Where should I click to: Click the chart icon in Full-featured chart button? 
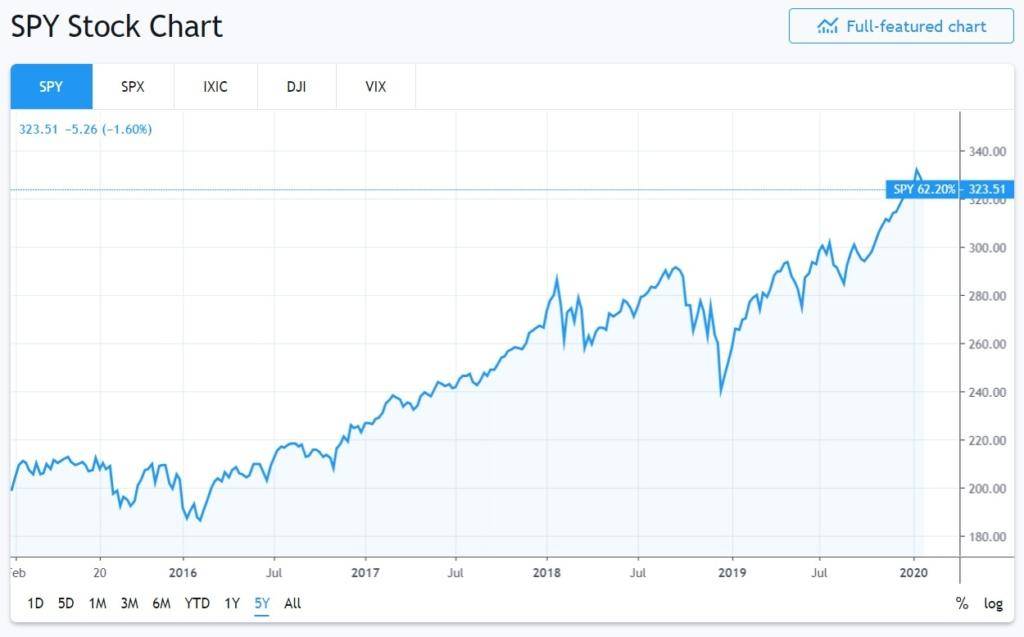(827, 26)
